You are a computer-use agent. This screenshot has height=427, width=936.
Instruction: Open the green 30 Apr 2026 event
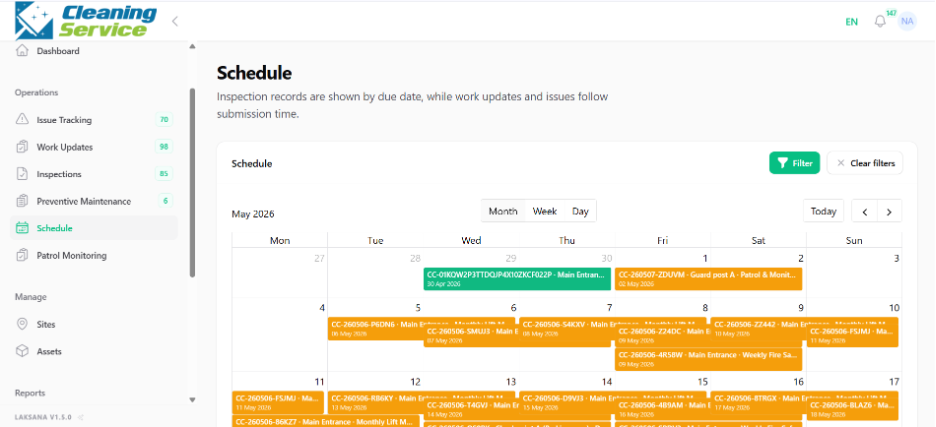[518, 279]
